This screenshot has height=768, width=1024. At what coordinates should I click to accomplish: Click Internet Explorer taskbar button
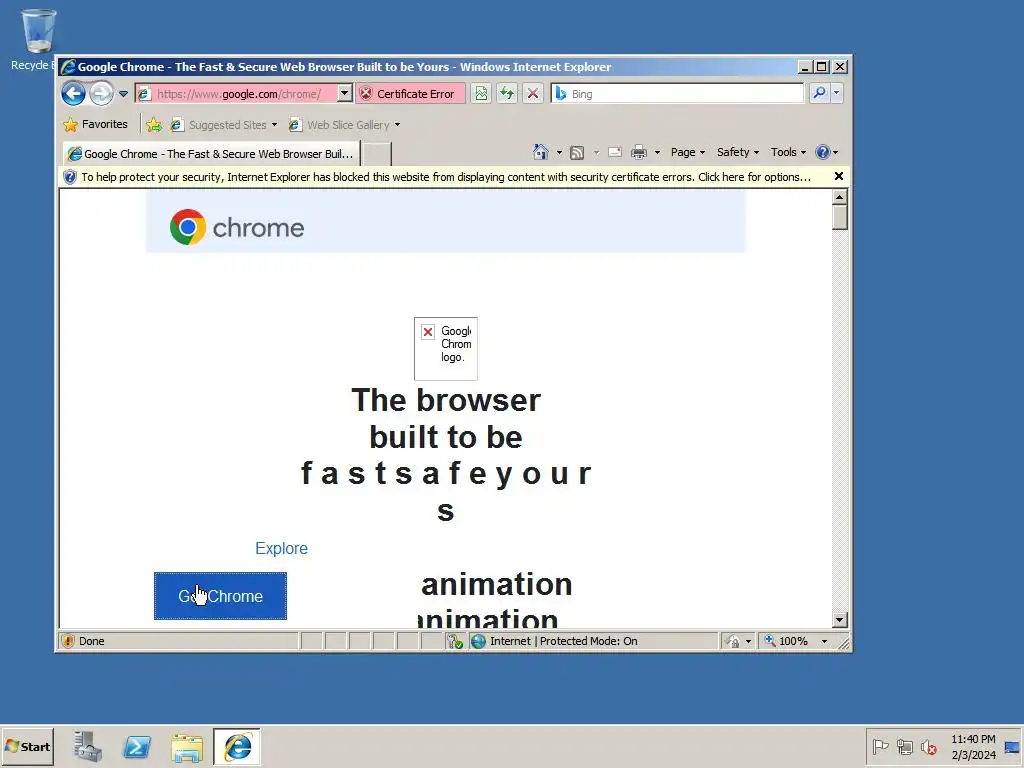coord(237,746)
